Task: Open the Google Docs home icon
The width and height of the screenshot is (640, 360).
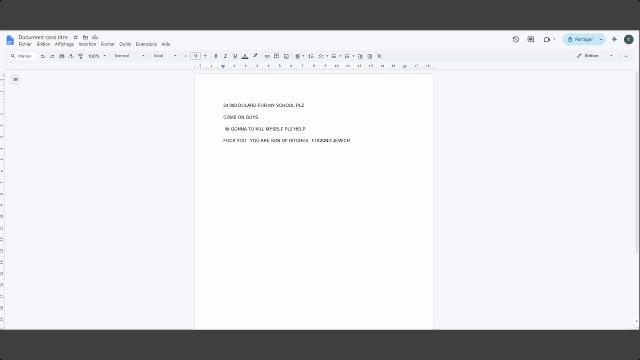Action: [x=10, y=40]
